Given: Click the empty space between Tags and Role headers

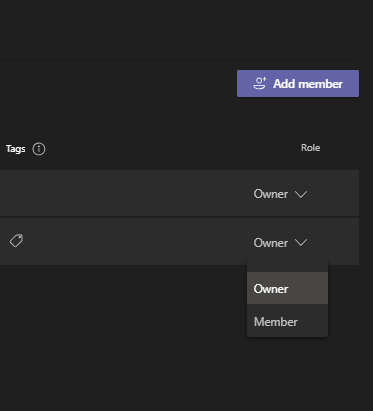Looking at the screenshot, I should coord(173,148).
